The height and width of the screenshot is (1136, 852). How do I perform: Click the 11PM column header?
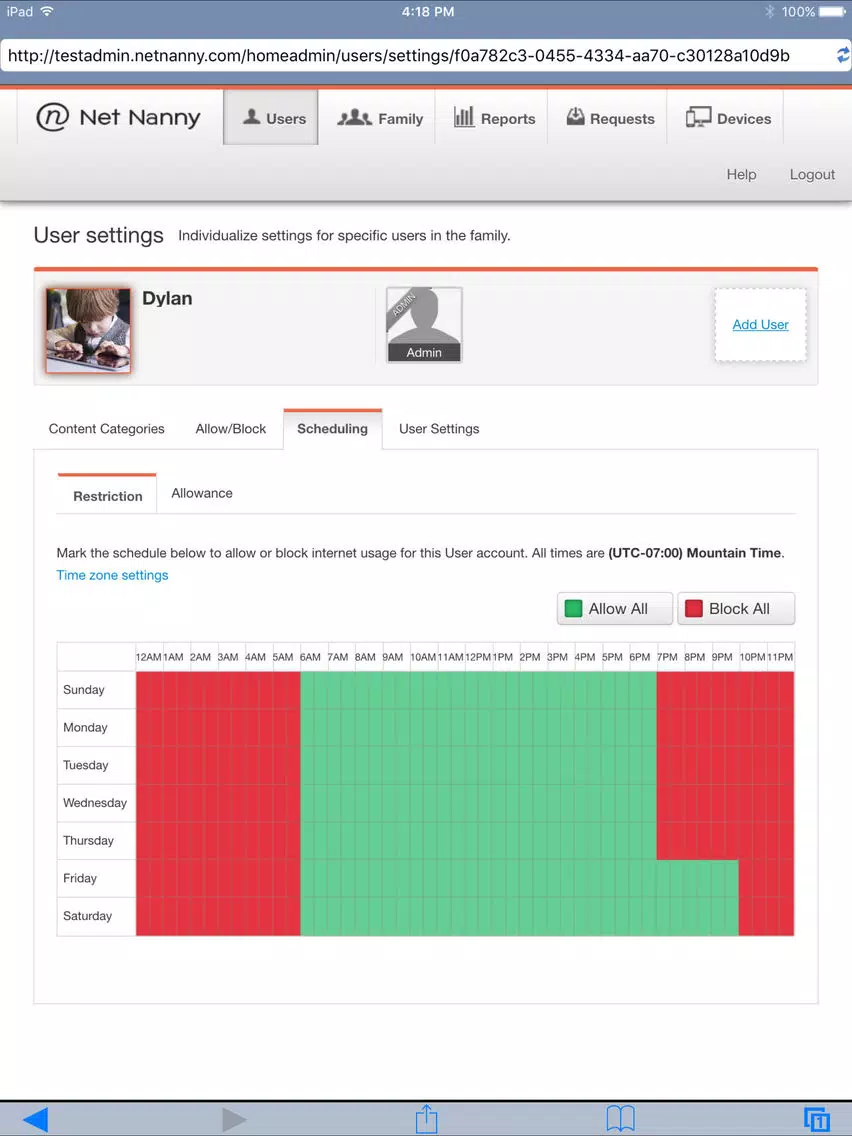[x=780, y=657]
